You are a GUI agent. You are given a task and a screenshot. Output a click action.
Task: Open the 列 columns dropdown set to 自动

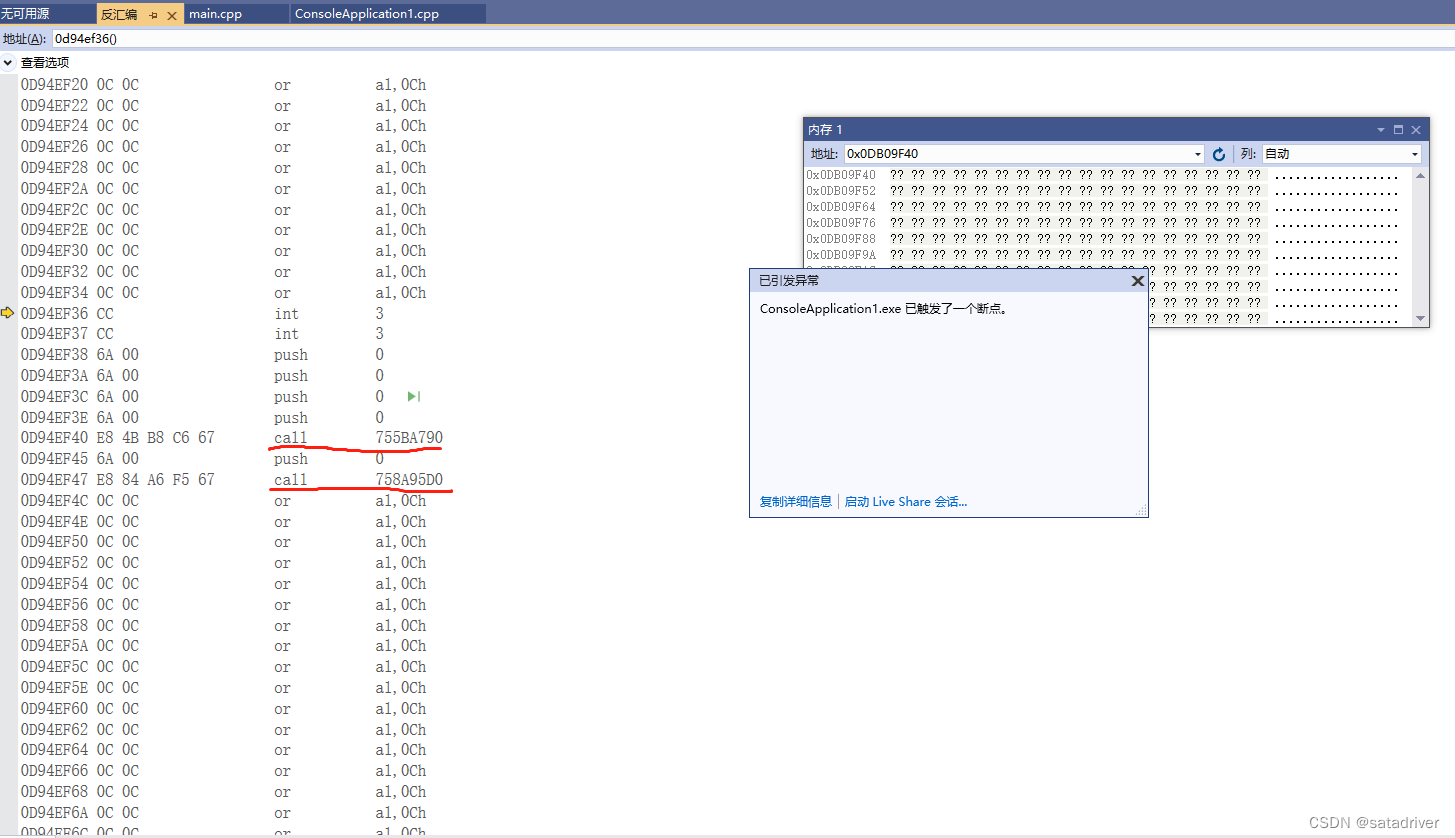tap(1415, 154)
